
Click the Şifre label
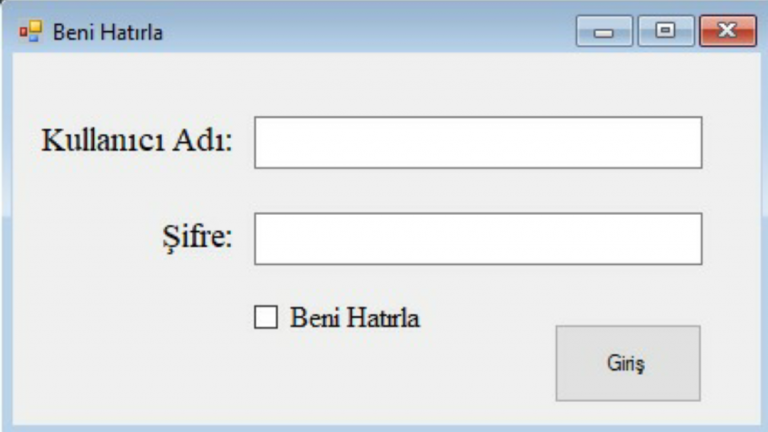click(197, 238)
